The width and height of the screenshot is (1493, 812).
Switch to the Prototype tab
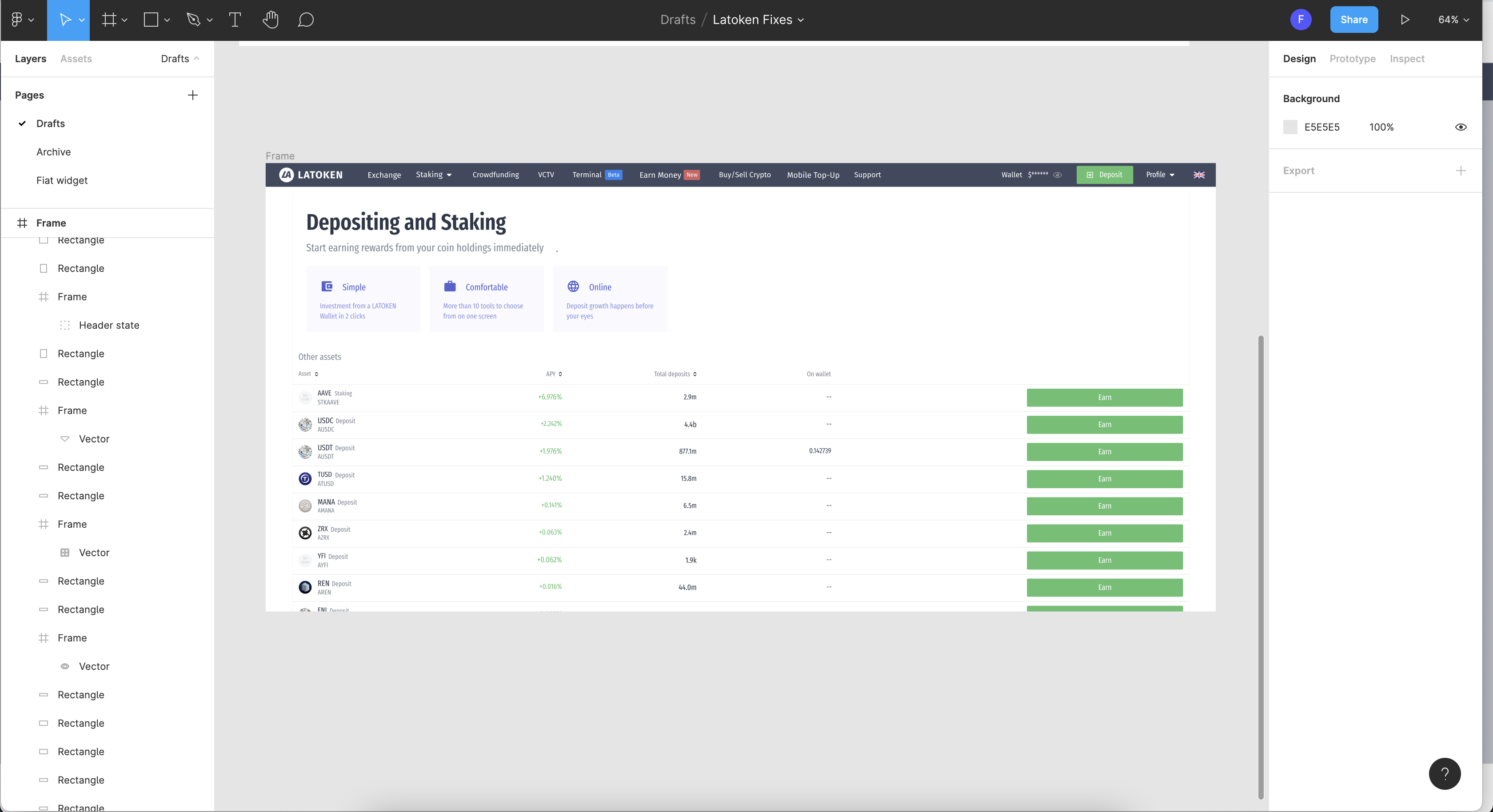click(1352, 59)
